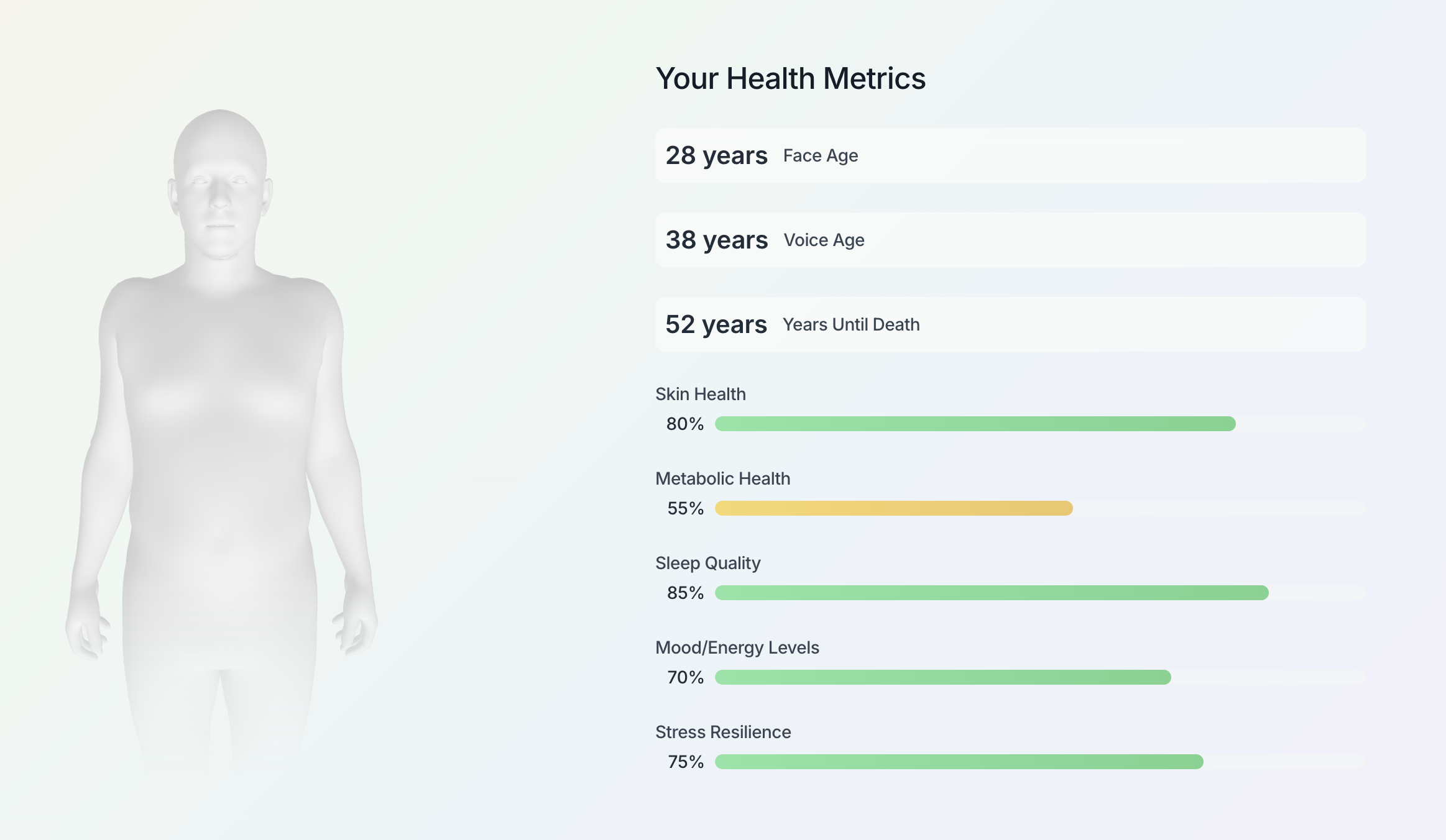Click the Stress Resilience label
Image resolution: width=1446 pixels, height=840 pixels.
[722, 733]
